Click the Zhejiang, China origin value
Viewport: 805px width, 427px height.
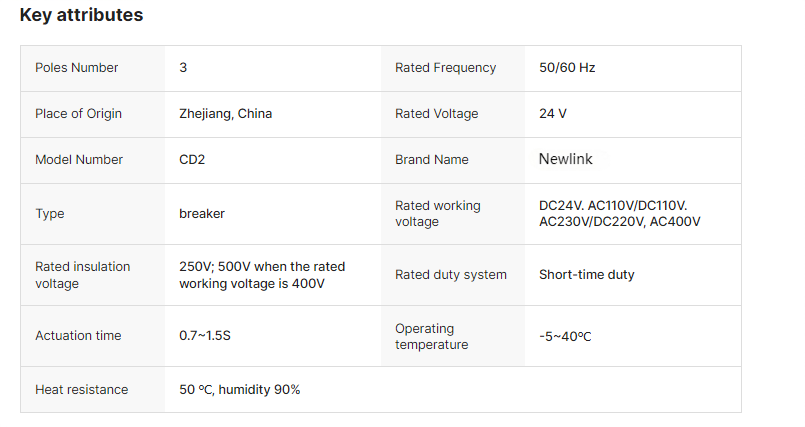[225, 114]
